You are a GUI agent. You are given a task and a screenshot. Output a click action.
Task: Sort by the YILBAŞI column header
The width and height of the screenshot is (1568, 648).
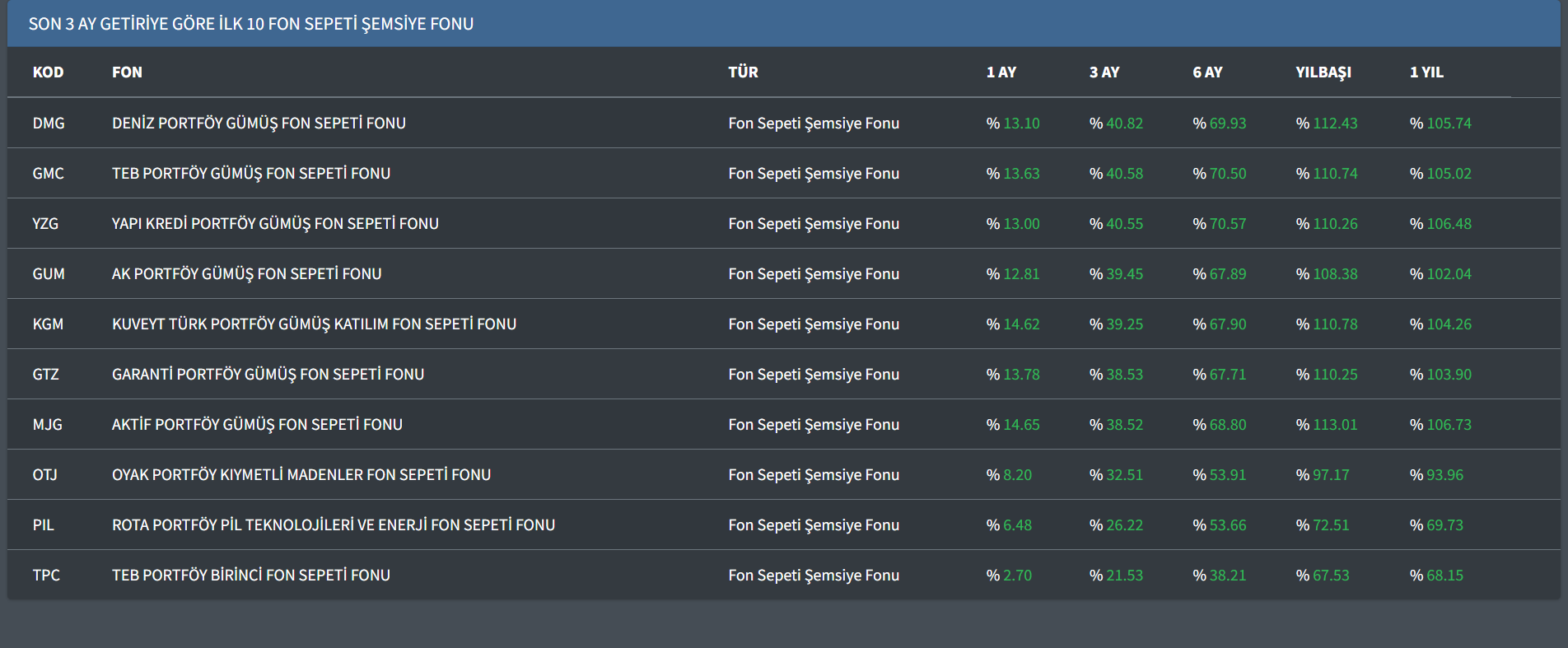coord(1323,72)
